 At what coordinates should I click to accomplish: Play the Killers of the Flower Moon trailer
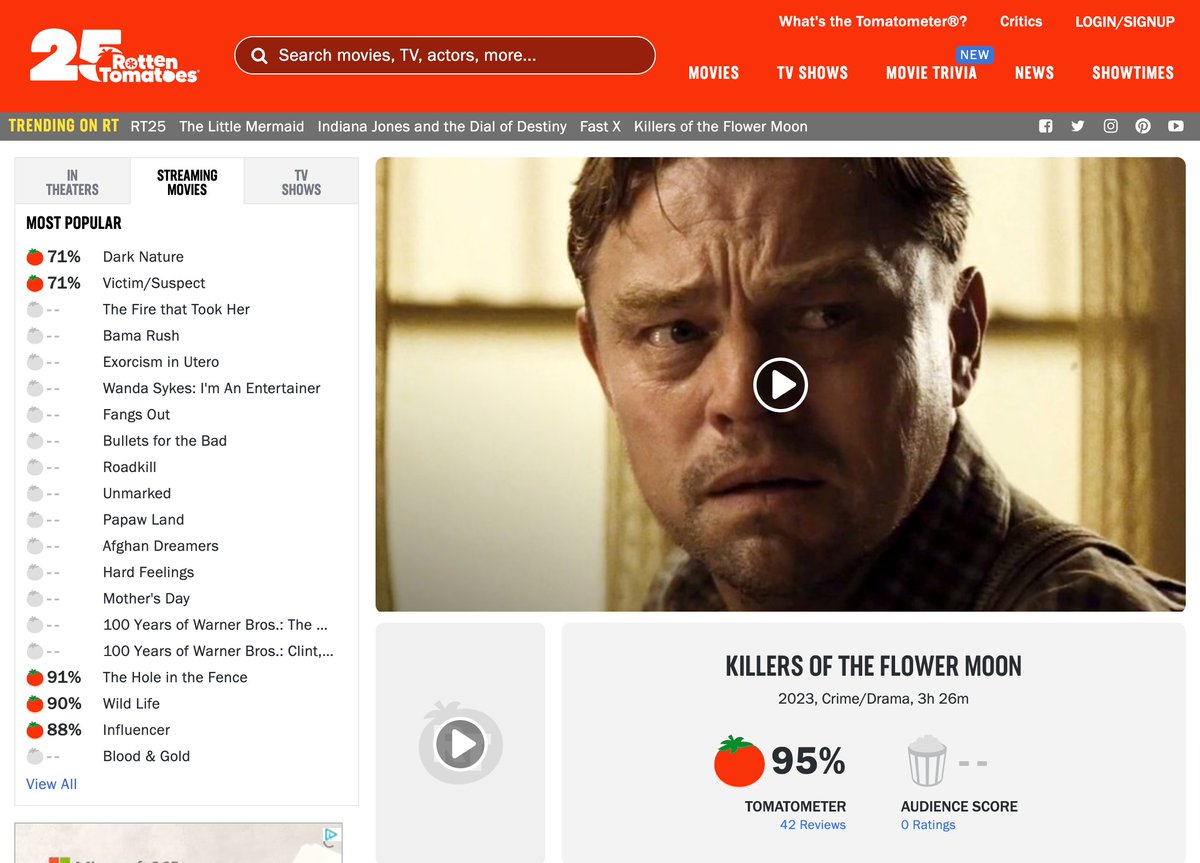click(780, 384)
